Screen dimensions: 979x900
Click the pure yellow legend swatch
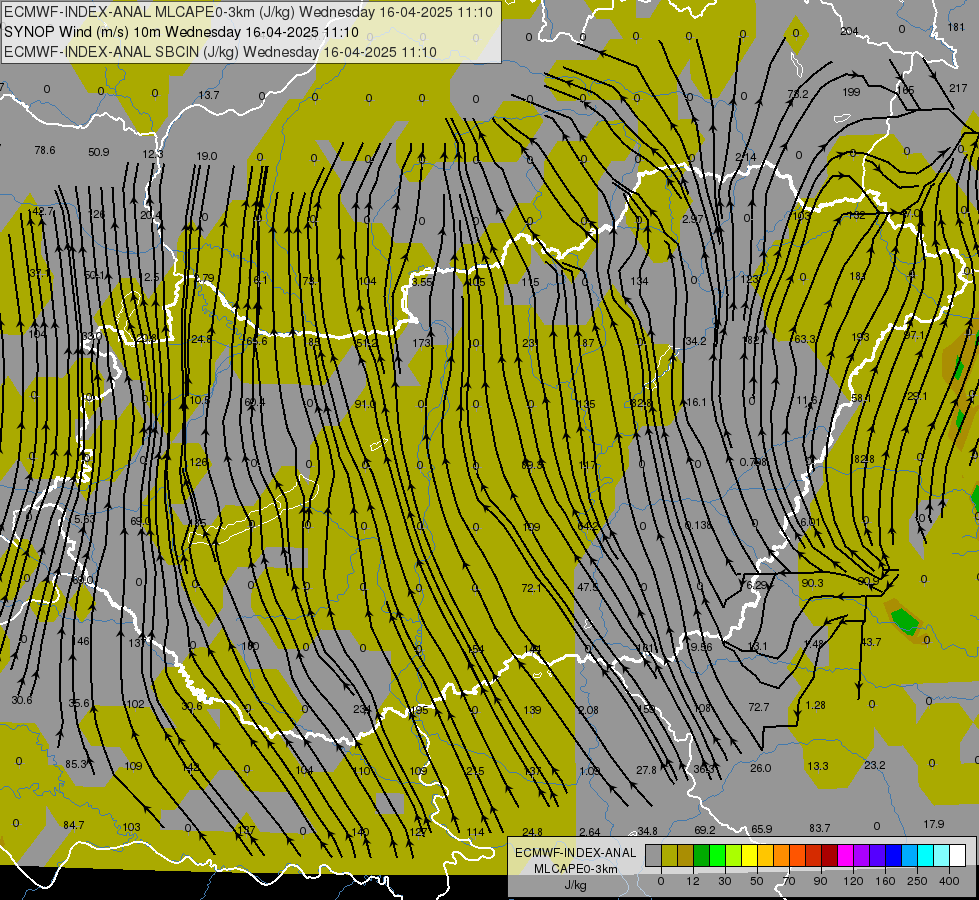(x=749, y=855)
